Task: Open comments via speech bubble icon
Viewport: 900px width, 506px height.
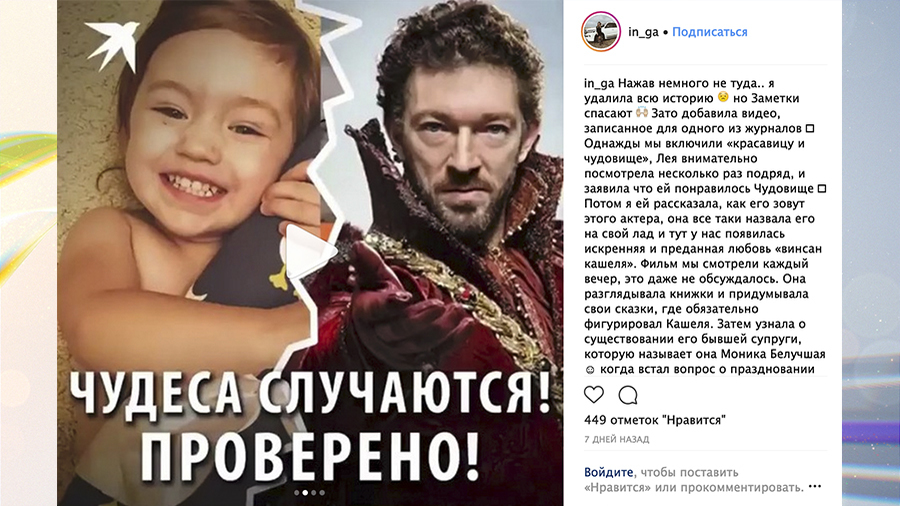Action: tap(628, 395)
